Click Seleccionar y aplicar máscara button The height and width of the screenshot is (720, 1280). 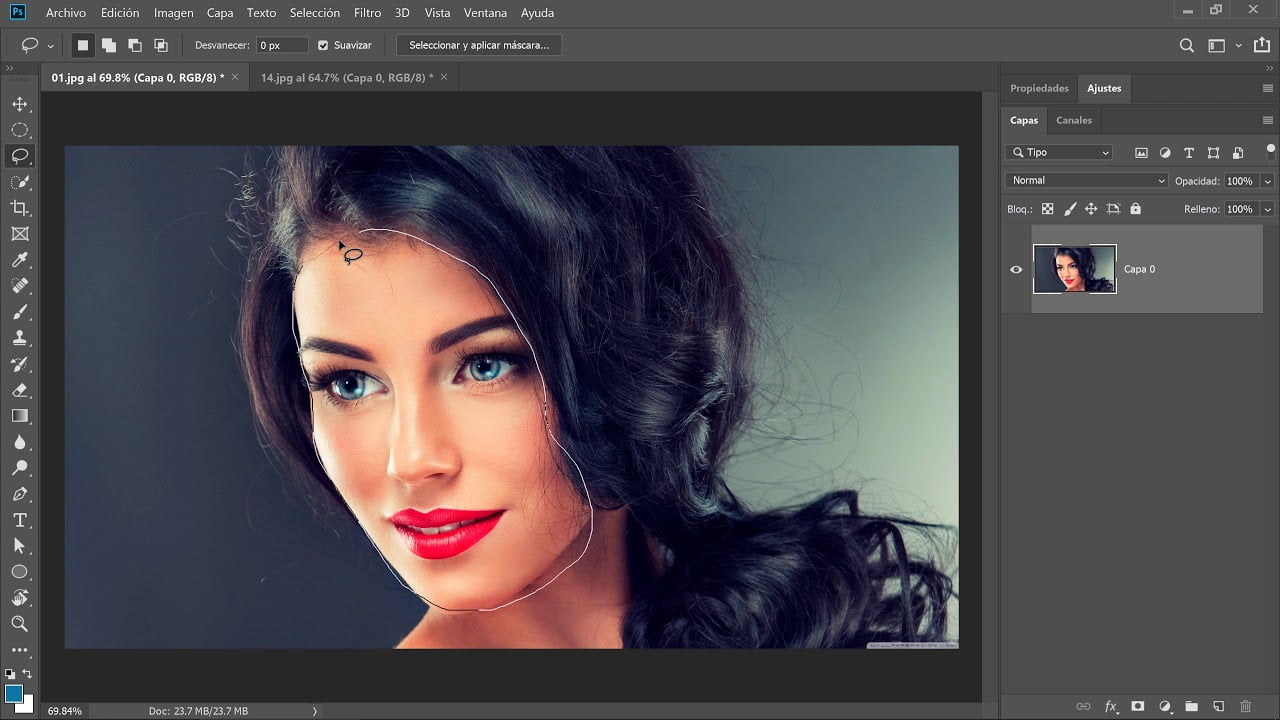point(479,44)
